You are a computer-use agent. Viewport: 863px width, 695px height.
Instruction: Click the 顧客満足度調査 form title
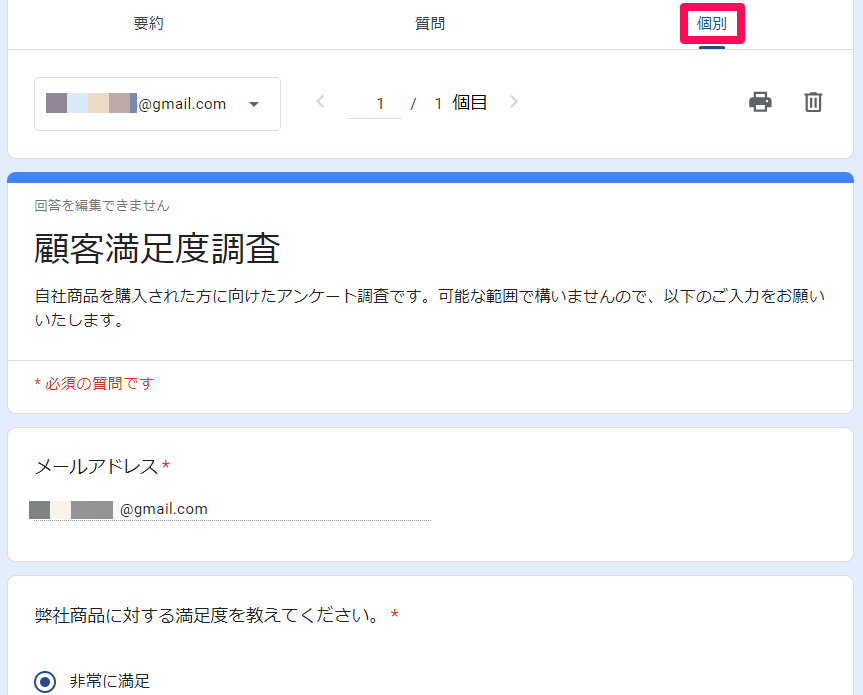click(x=157, y=249)
